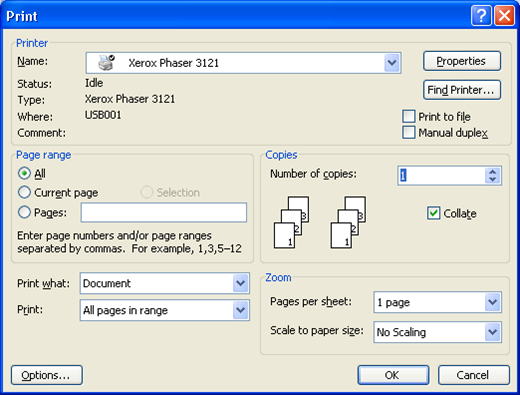
Task: Decrease number of copies with down arrow
Action: [493, 179]
